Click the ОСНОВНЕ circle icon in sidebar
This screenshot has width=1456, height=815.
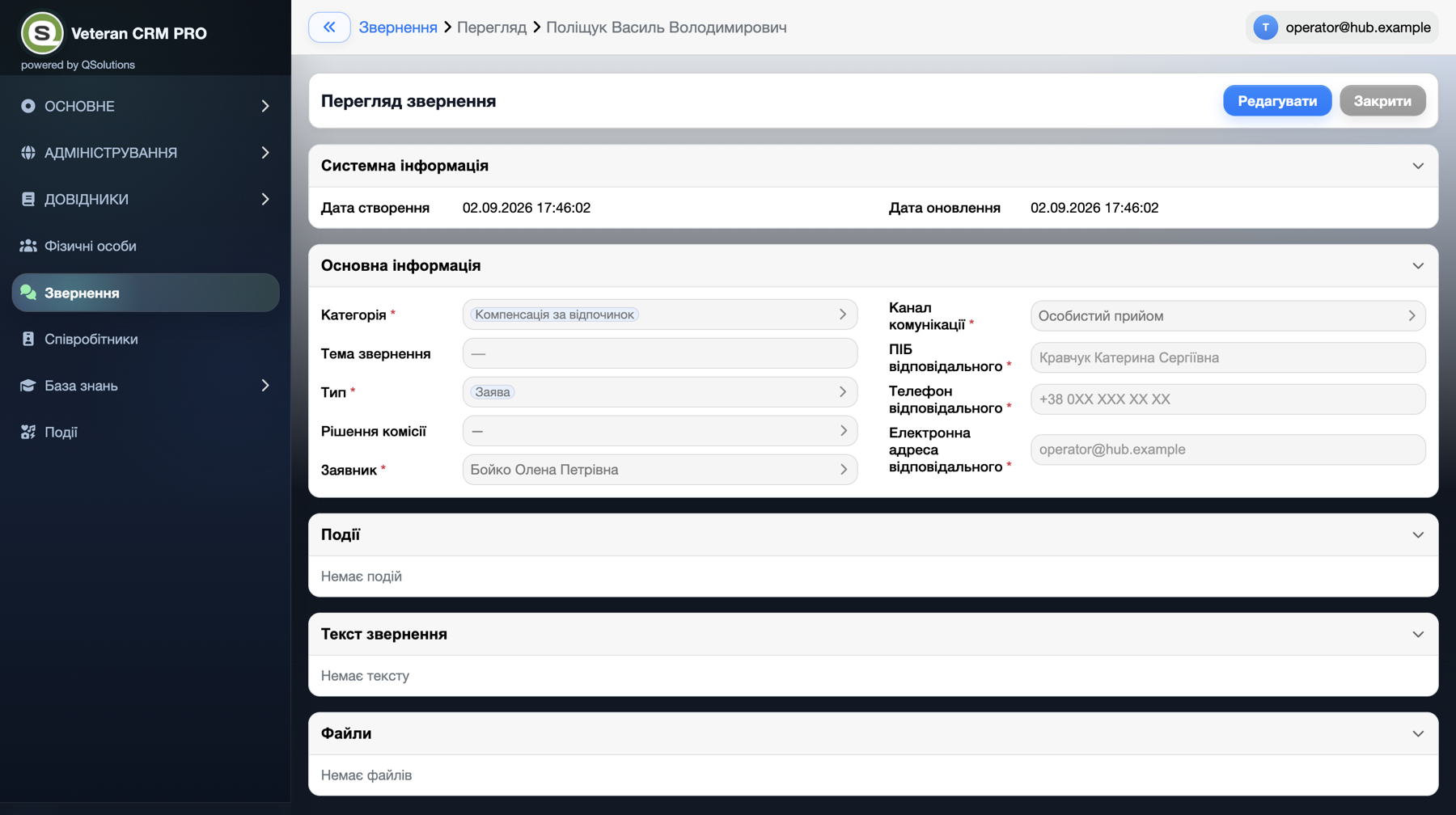[28, 106]
